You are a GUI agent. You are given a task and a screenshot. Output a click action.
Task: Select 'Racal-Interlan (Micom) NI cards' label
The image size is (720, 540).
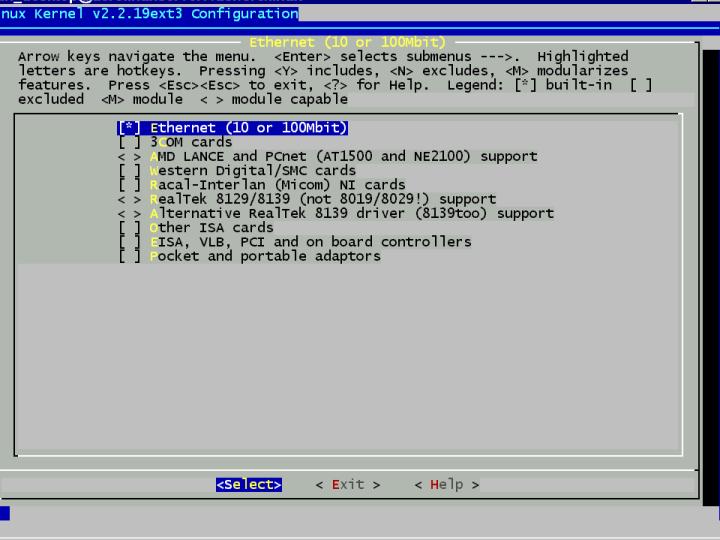(x=277, y=185)
